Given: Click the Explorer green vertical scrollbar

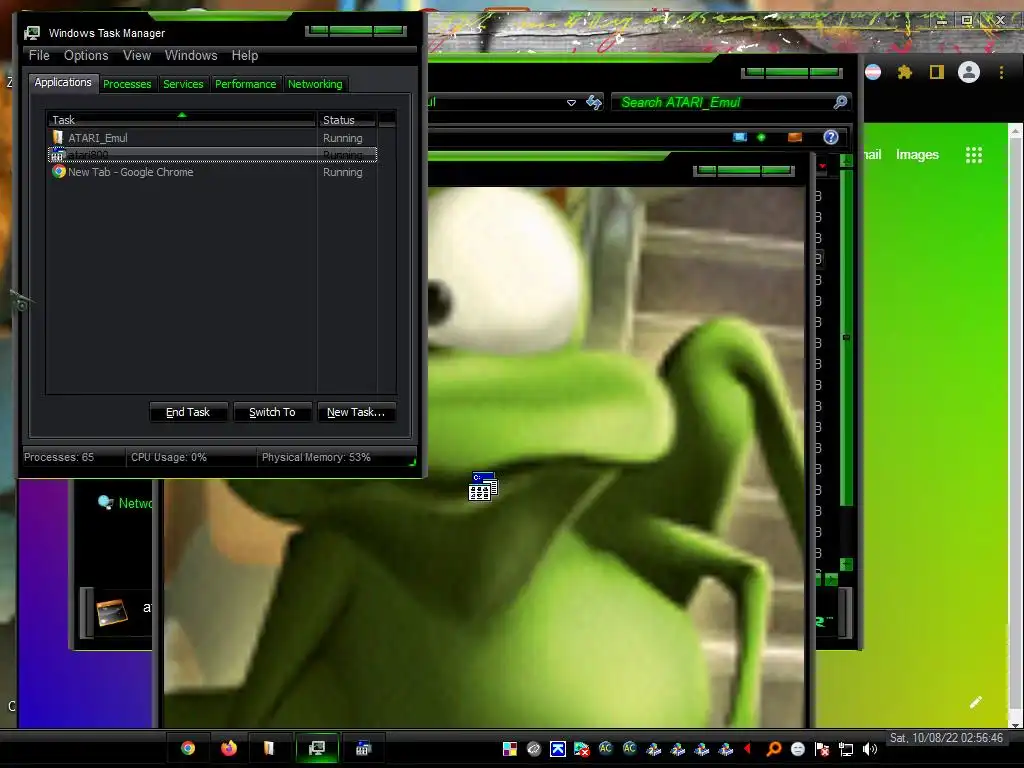Looking at the screenshot, I should (x=846, y=338).
